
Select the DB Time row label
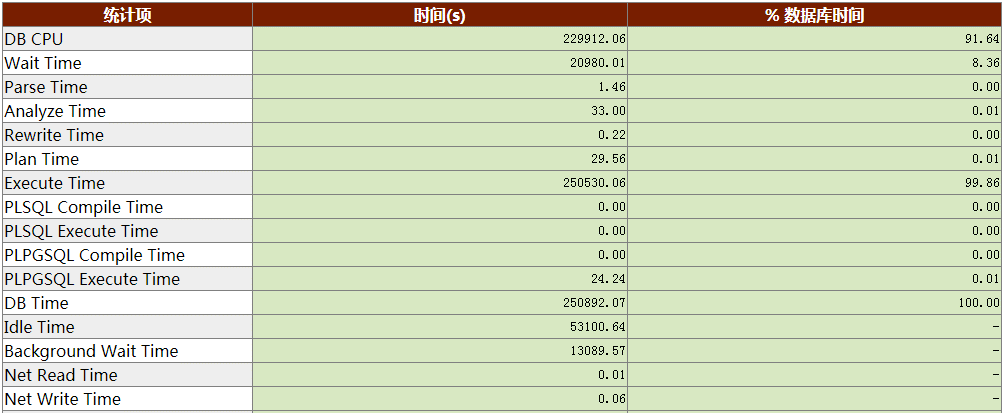coord(36,303)
